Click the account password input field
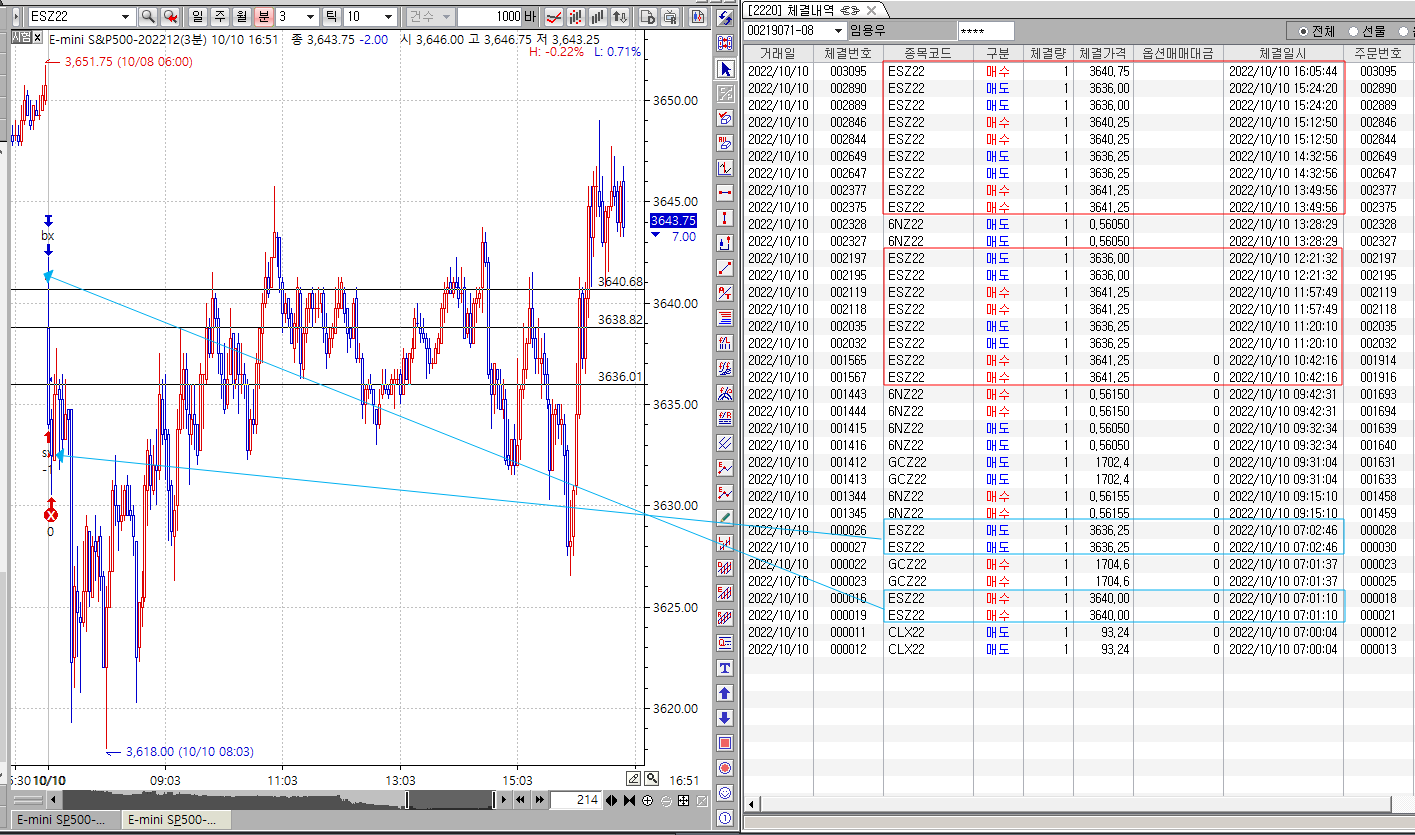Viewport: 1415px width, 835px height. point(985,31)
